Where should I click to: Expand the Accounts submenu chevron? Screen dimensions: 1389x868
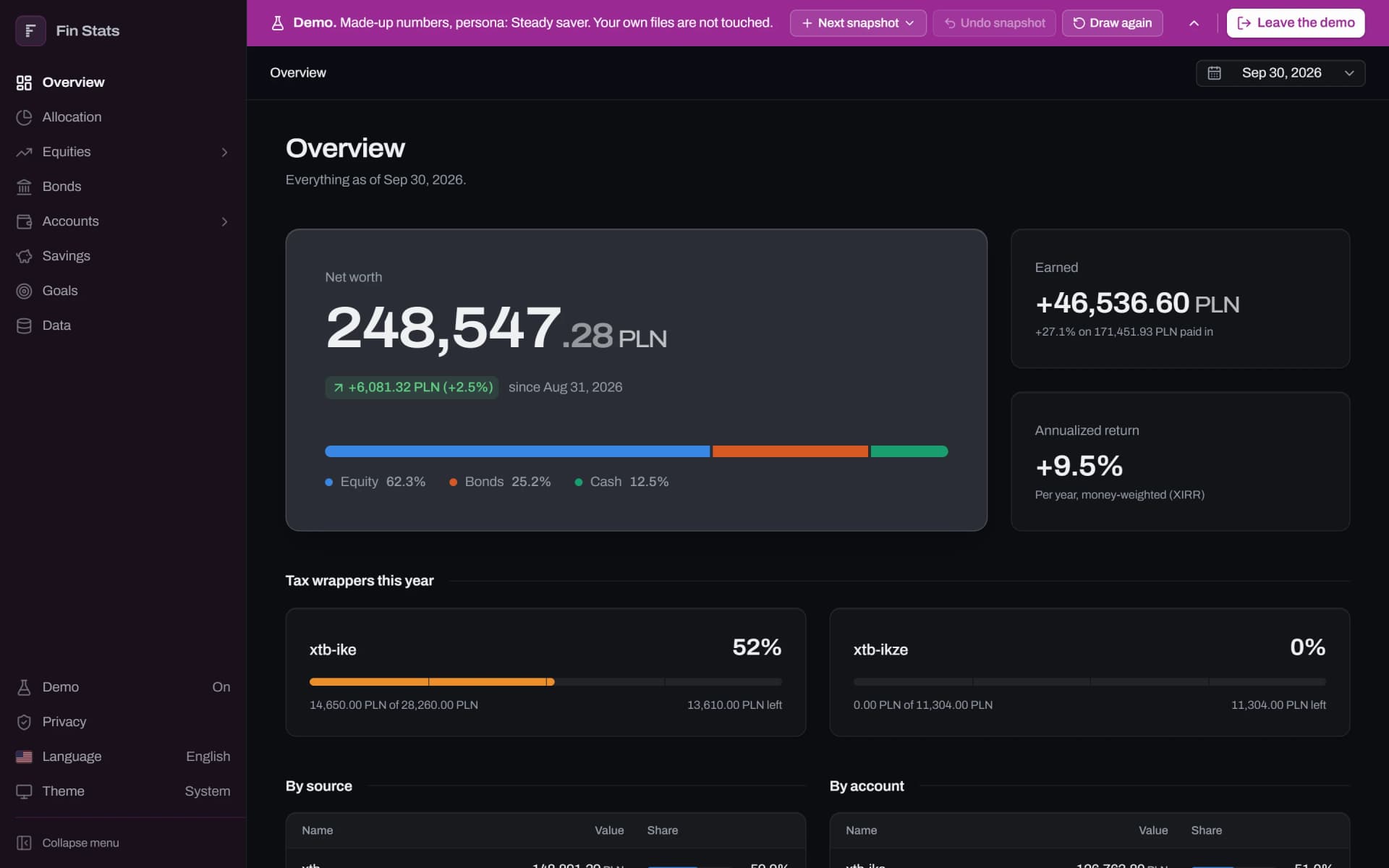click(x=224, y=221)
